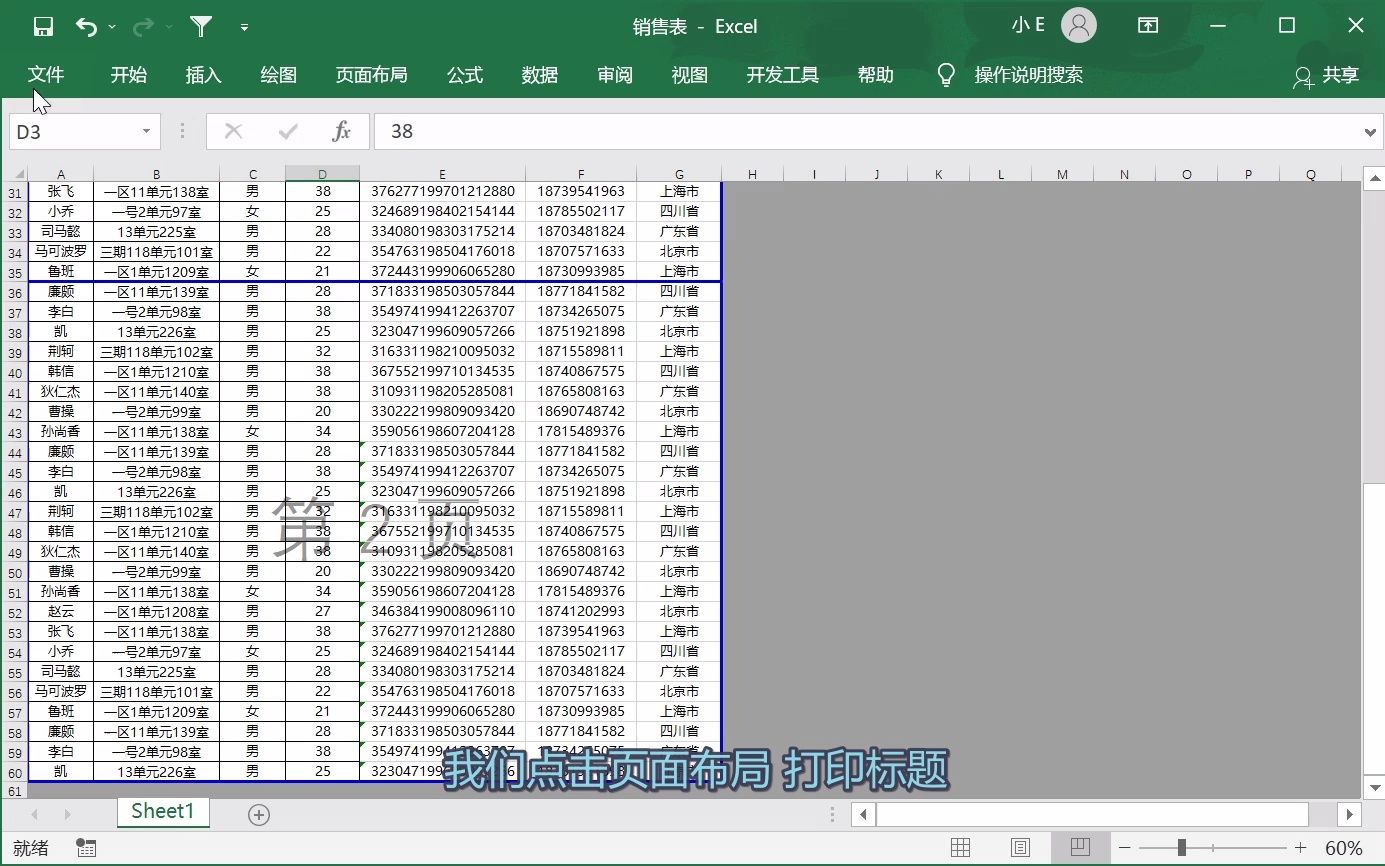Click Ribbon Display Options icon
This screenshot has height=866, width=1385.
[1149, 26]
